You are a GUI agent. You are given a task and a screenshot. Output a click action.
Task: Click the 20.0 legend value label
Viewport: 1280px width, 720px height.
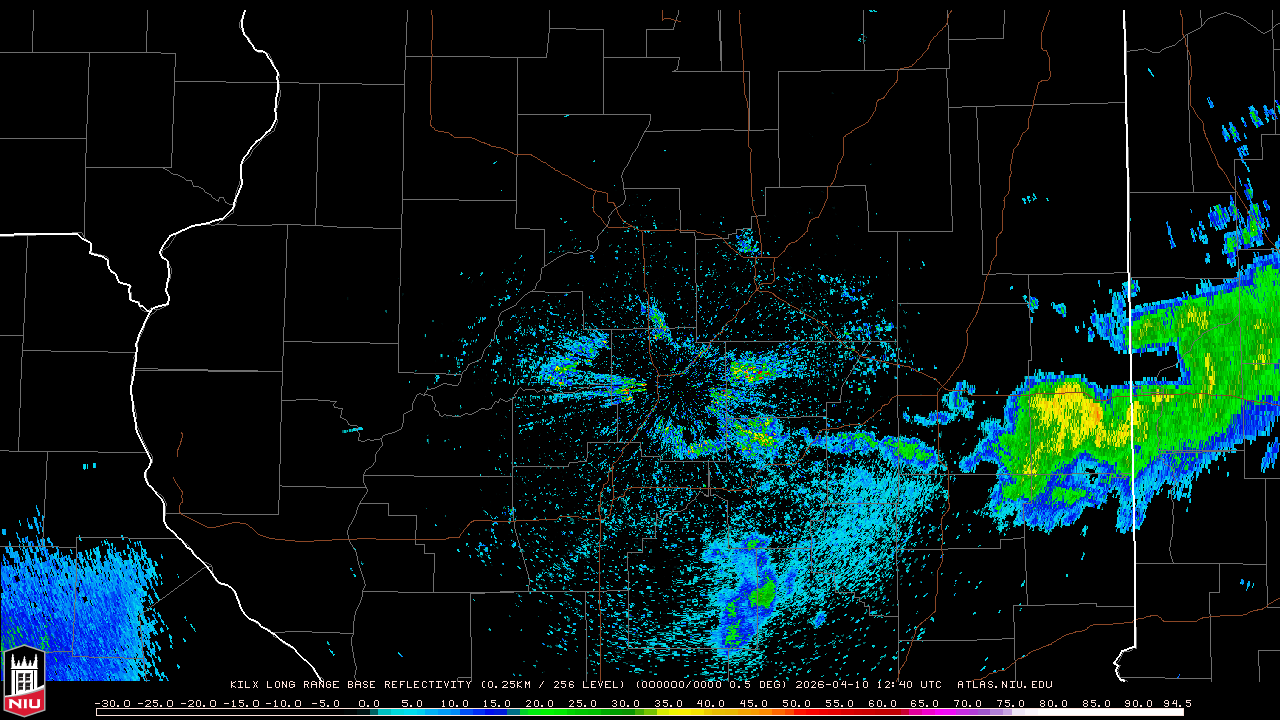coord(540,703)
